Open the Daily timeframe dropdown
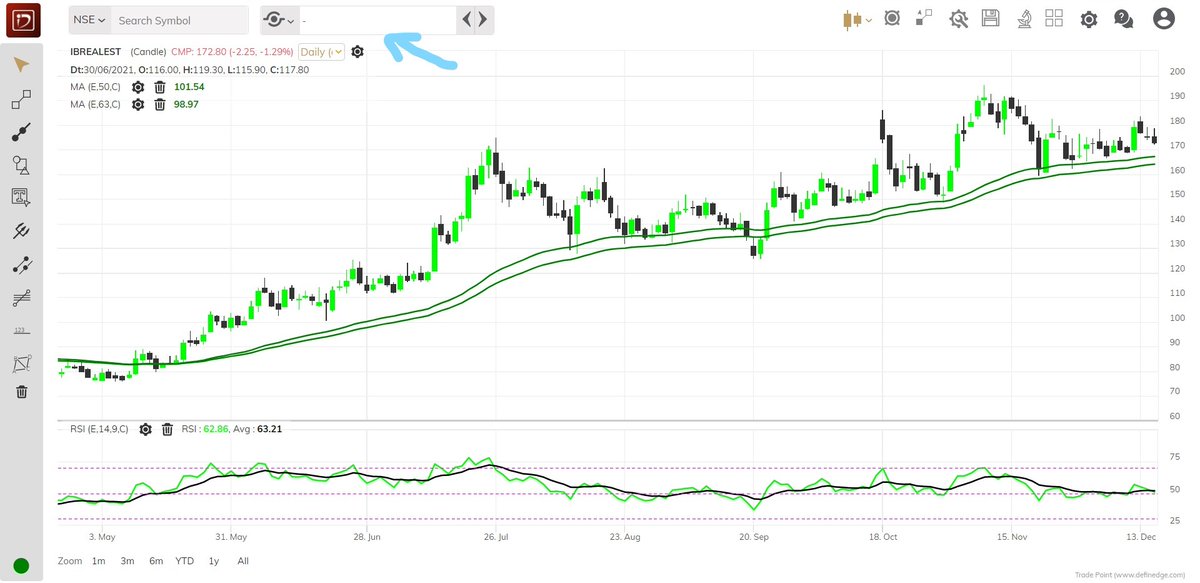Viewport: 1200px width, 583px height. pyautogui.click(x=322, y=51)
